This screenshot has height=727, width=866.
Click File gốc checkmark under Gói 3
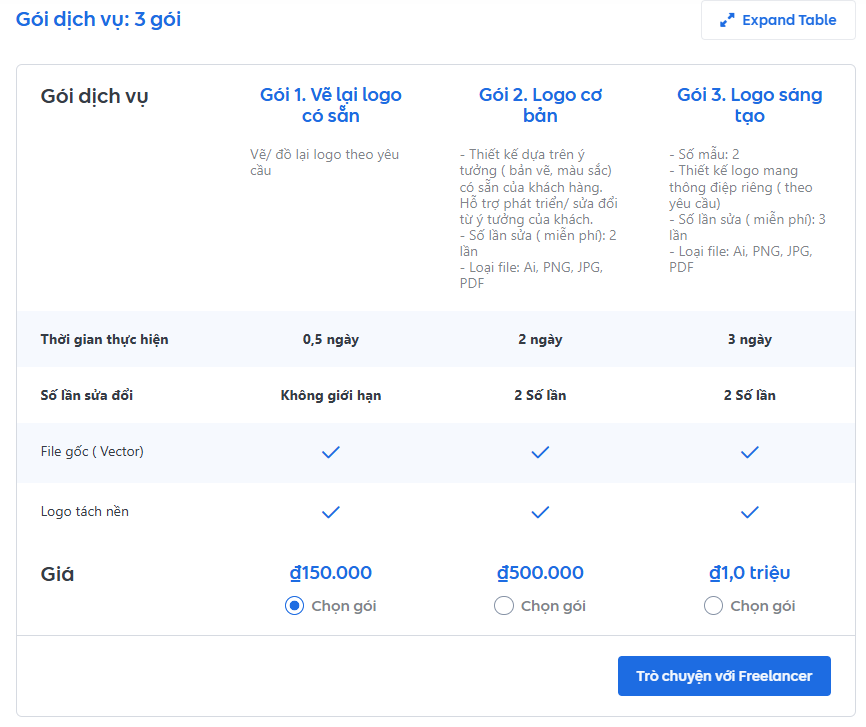pyautogui.click(x=750, y=452)
